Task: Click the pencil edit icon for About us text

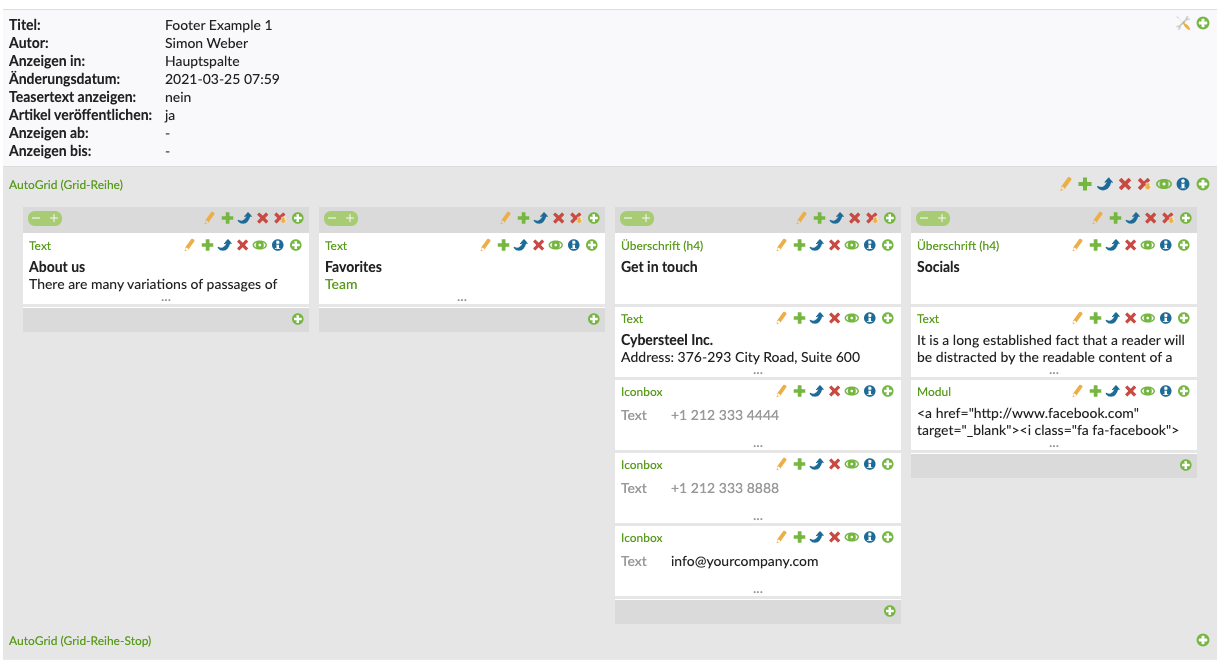Action: tap(190, 245)
